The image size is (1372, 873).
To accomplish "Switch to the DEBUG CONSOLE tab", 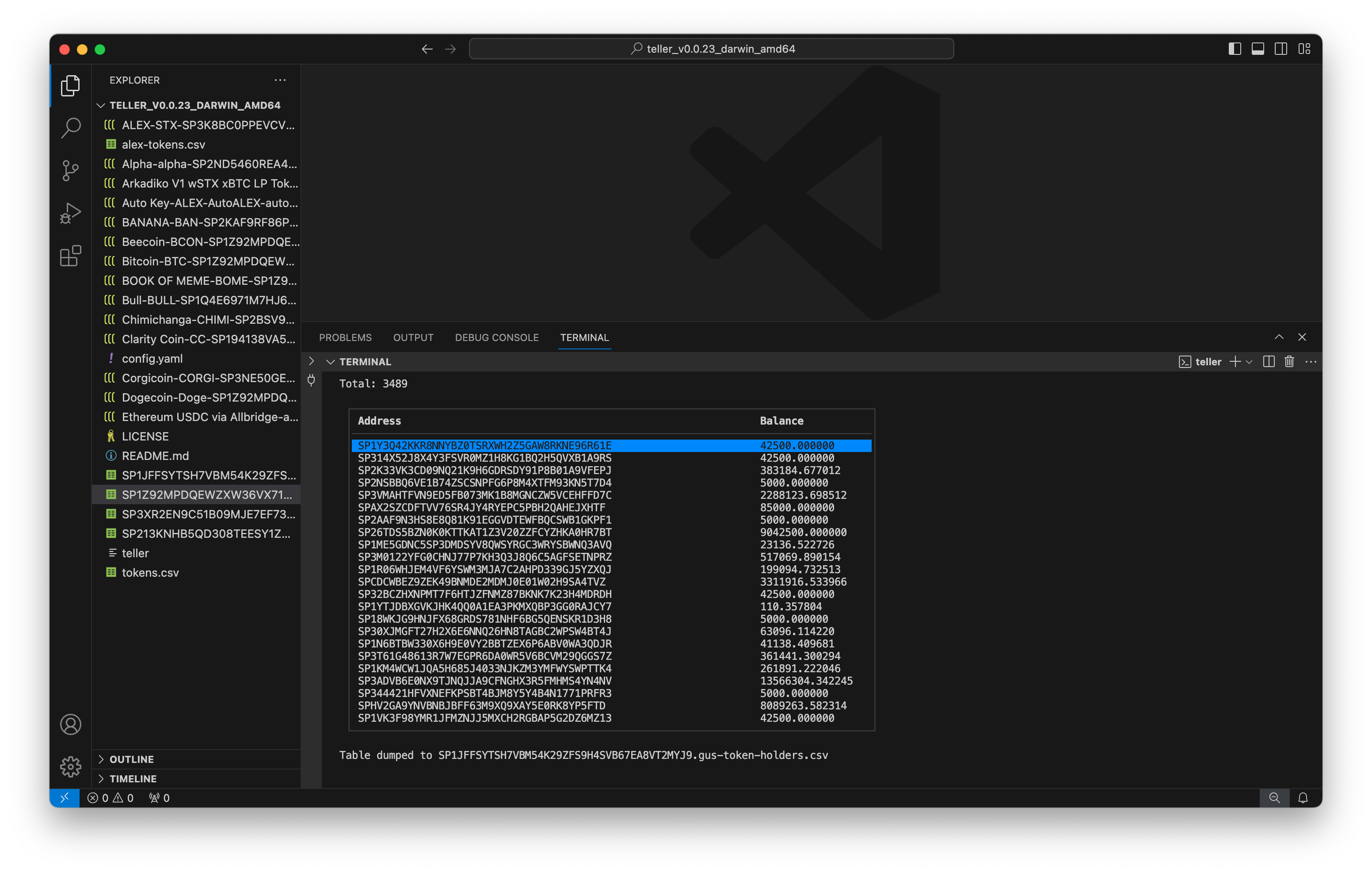I will coord(496,337).
